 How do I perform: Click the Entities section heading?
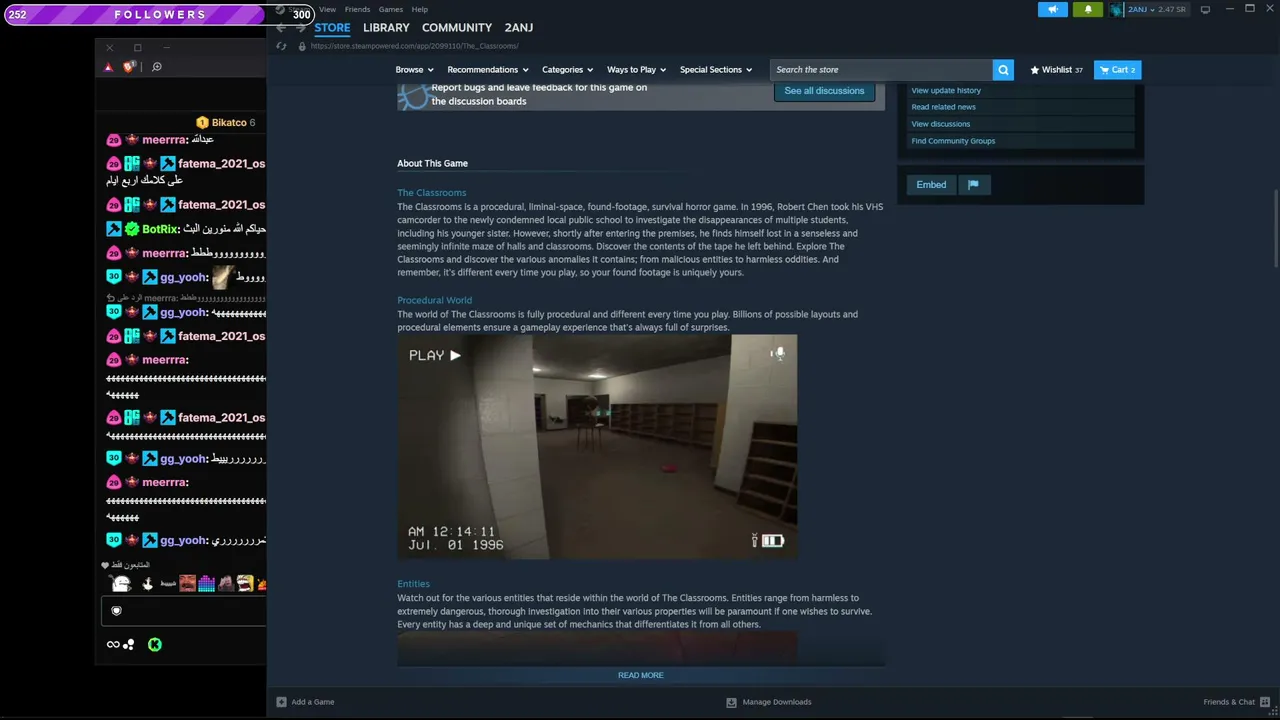[x=413, y=584]
